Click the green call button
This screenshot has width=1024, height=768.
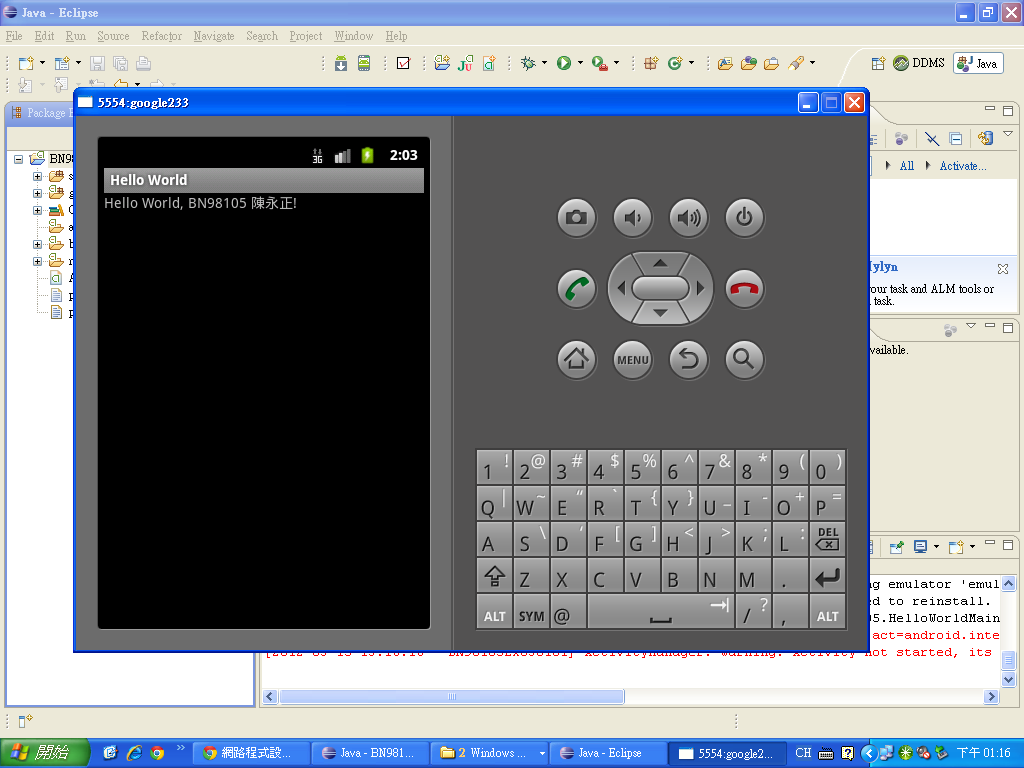coord(576,288)
